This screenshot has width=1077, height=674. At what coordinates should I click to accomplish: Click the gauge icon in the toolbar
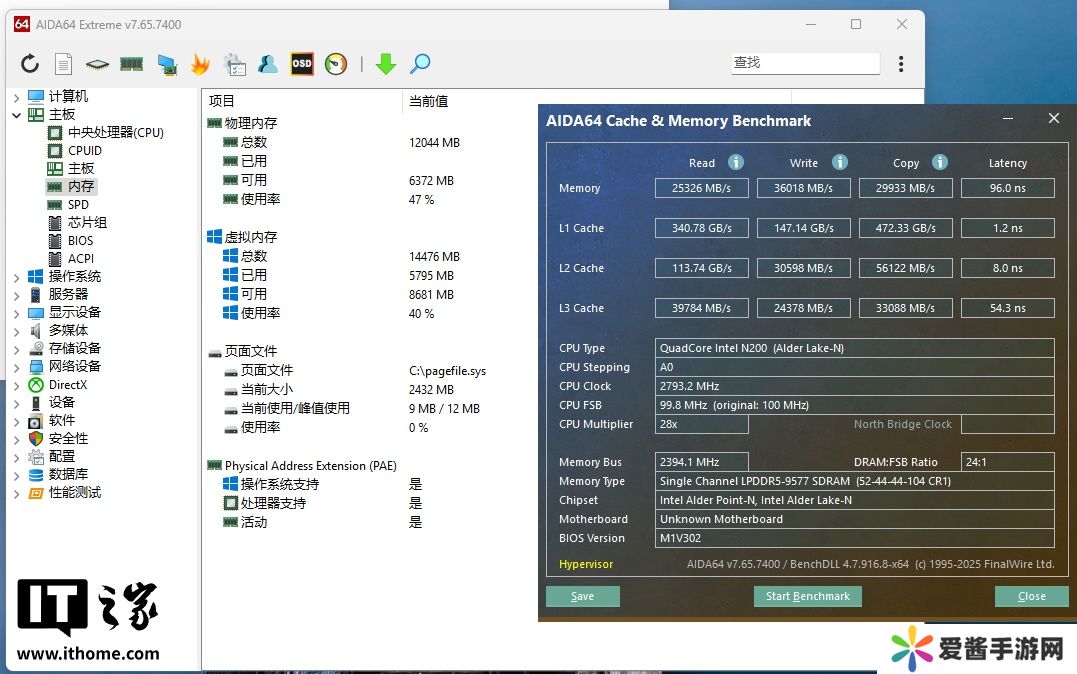336,64
